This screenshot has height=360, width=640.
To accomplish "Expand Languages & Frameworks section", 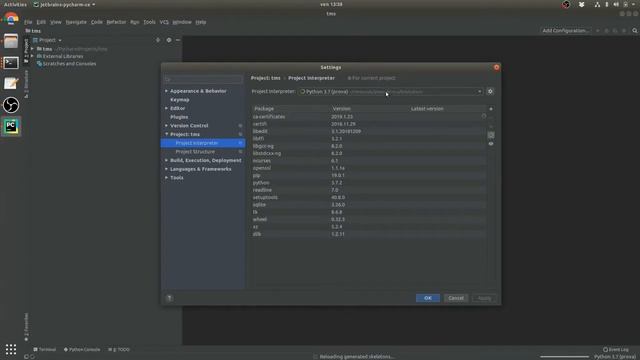I will pos(167,169).
